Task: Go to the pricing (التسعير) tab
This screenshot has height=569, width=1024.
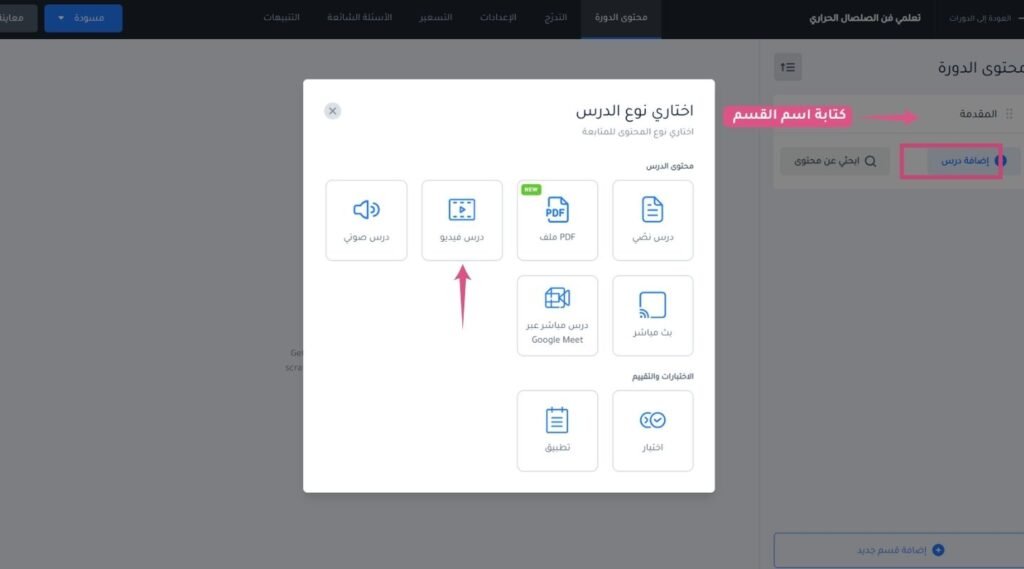Action: coord(436,18)
